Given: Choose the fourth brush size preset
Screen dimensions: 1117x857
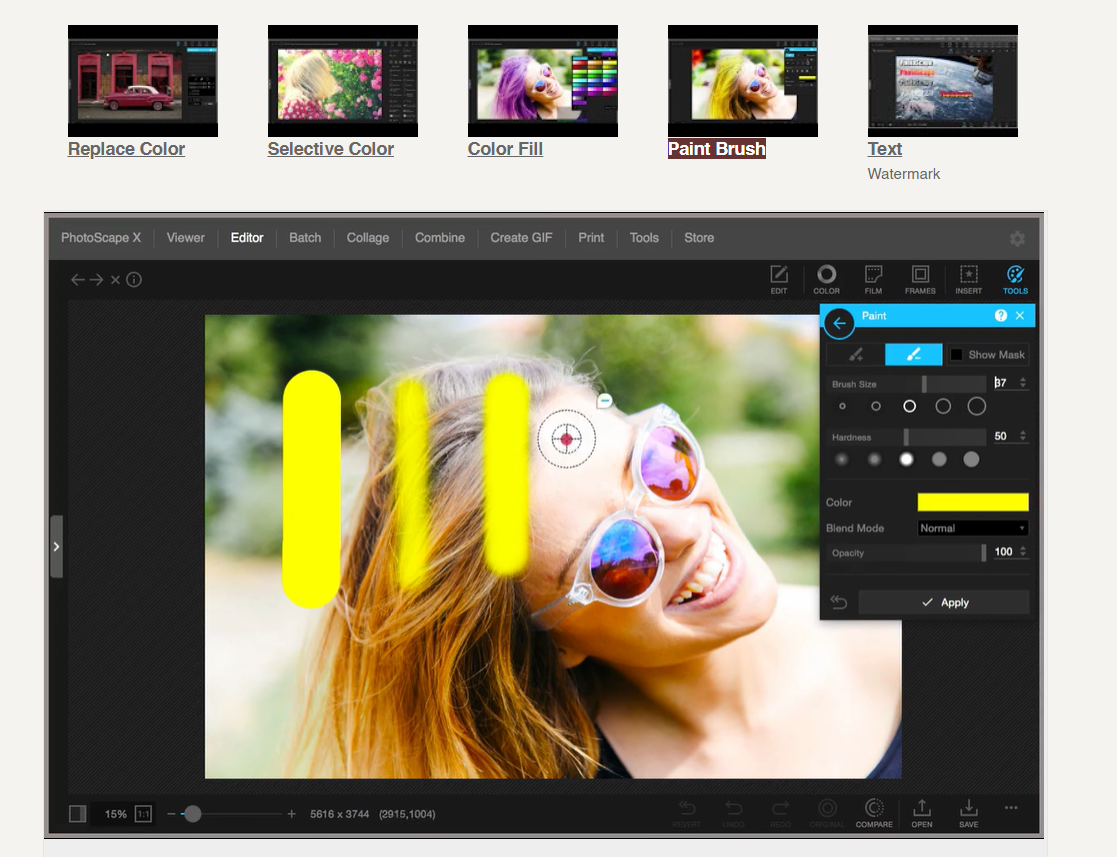Looking at the screenshot, I should pyautogui.click(x=942, y=406).
